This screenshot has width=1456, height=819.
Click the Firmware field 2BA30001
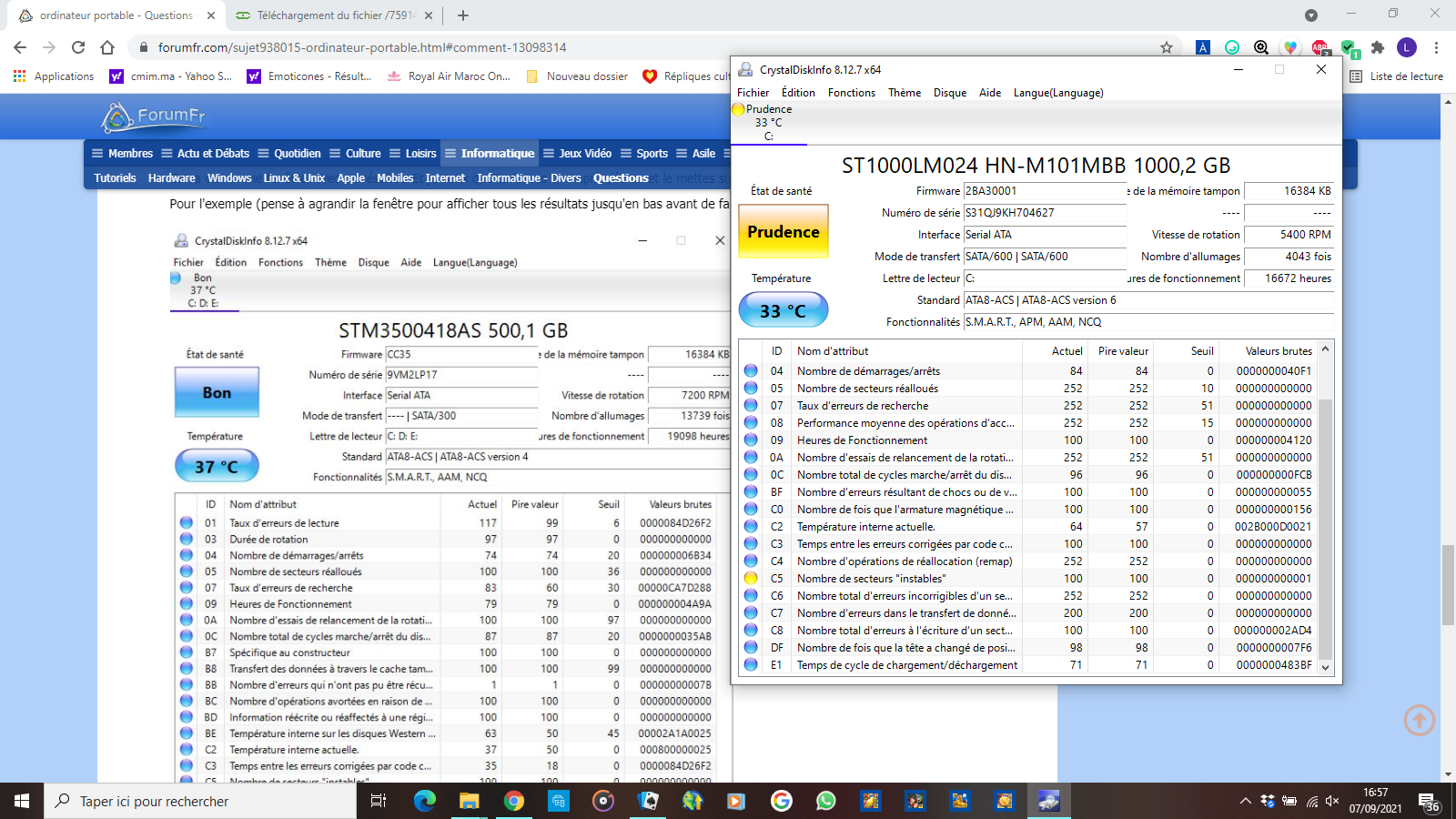click(1045, 191)
